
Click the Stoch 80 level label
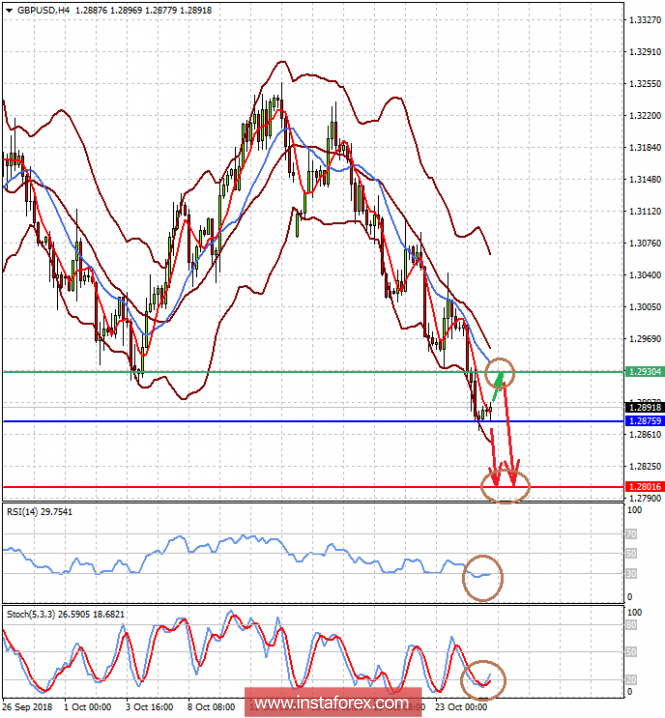(631, 625)
